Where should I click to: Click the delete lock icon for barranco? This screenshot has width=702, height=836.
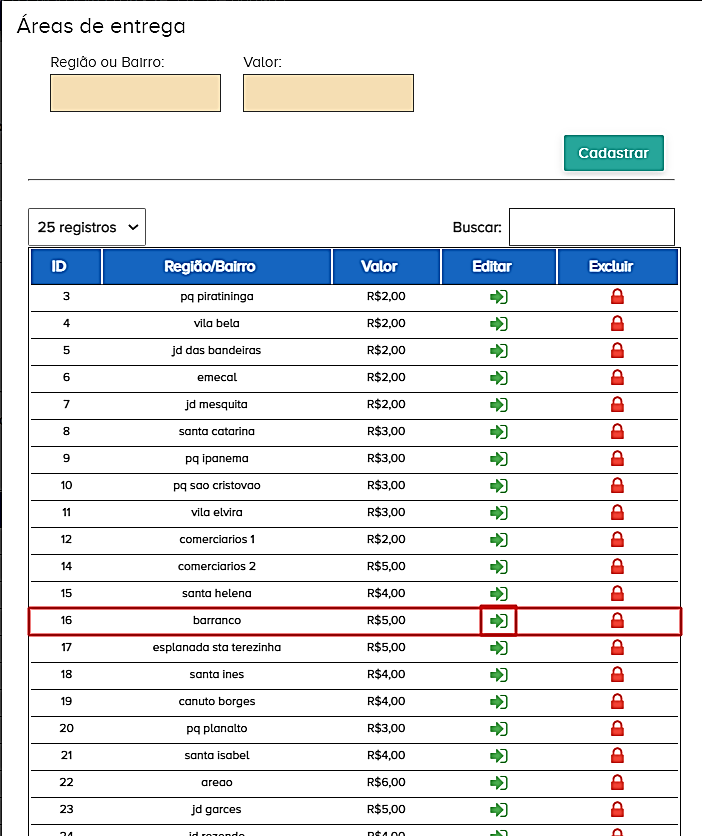tap(617, 621)
